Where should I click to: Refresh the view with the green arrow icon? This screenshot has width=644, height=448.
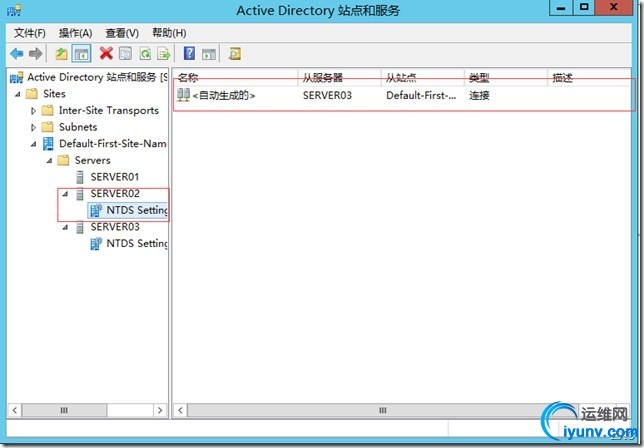(x=145, y=54)
